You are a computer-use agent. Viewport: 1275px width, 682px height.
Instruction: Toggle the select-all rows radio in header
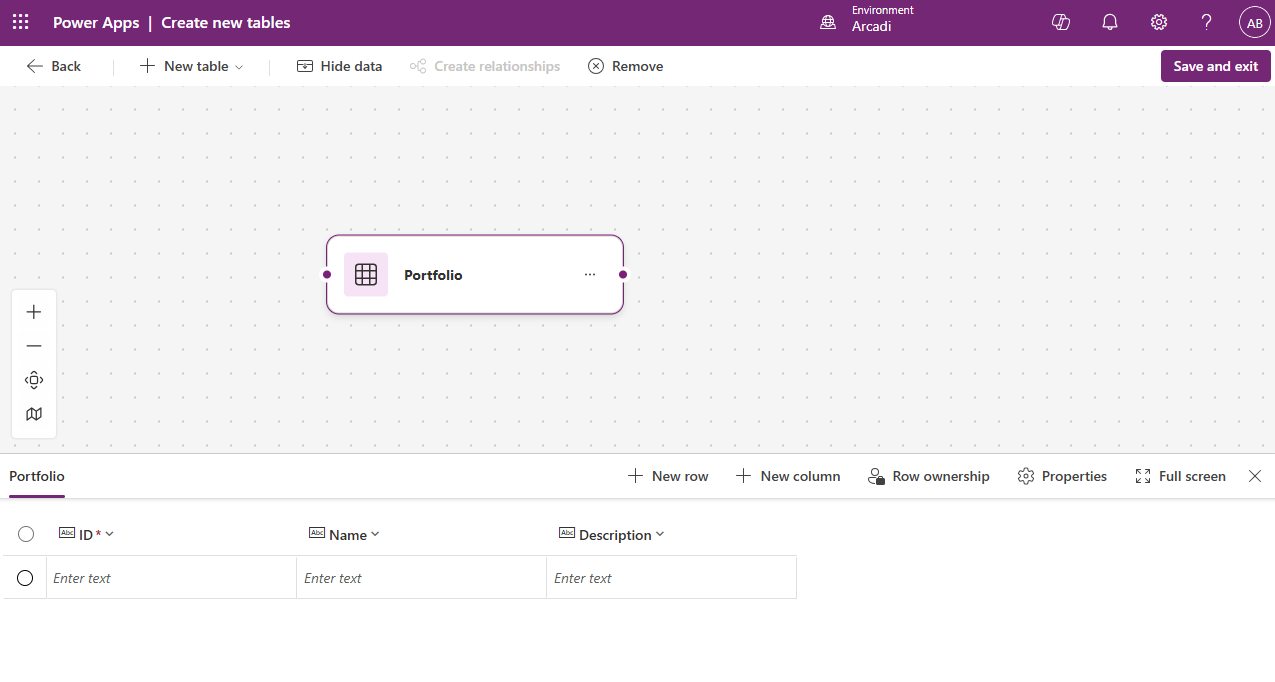[26, 534]
